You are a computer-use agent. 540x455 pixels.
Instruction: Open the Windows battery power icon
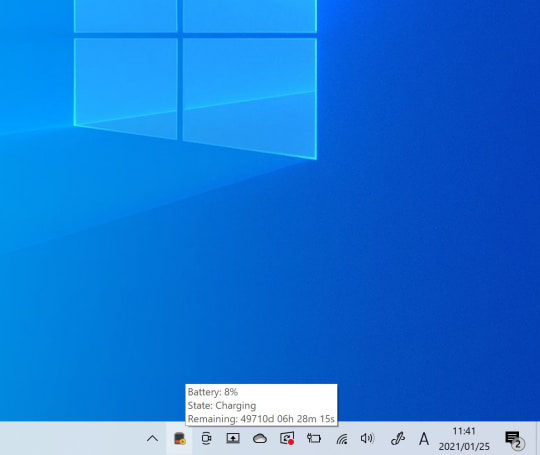tap(314, 438)
